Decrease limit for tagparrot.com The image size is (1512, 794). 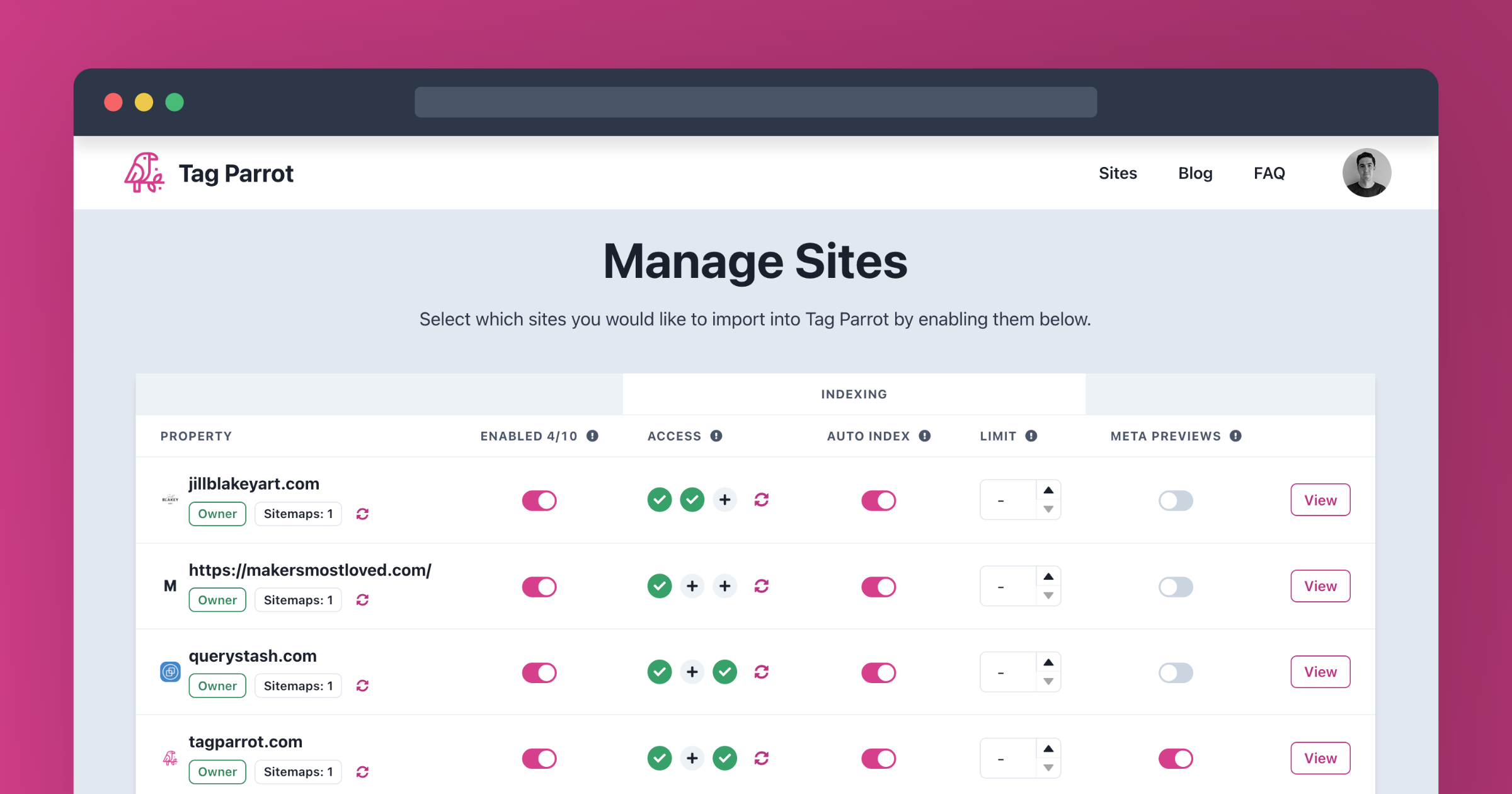tap(1048, 768)
